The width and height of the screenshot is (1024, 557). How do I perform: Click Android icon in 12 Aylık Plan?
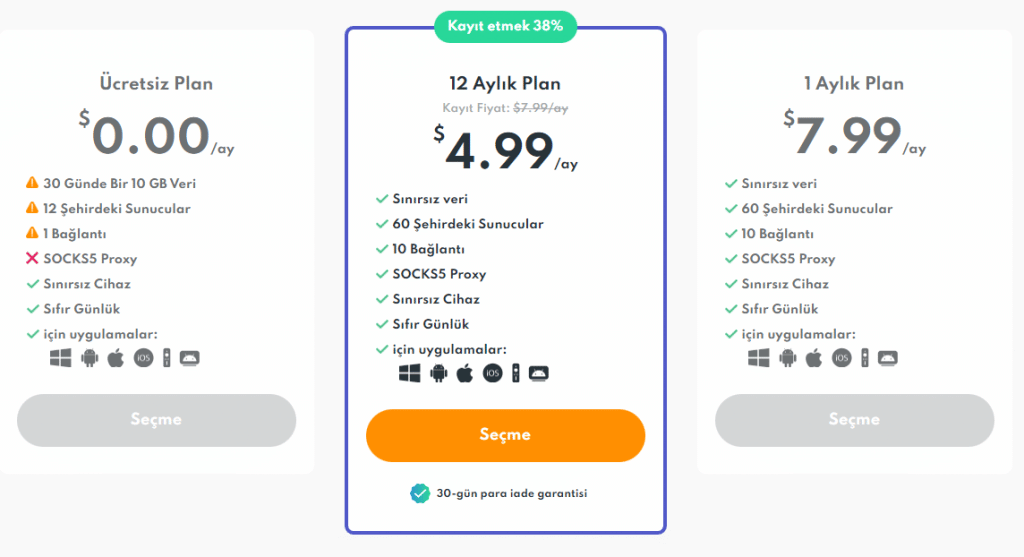point(439,374)
